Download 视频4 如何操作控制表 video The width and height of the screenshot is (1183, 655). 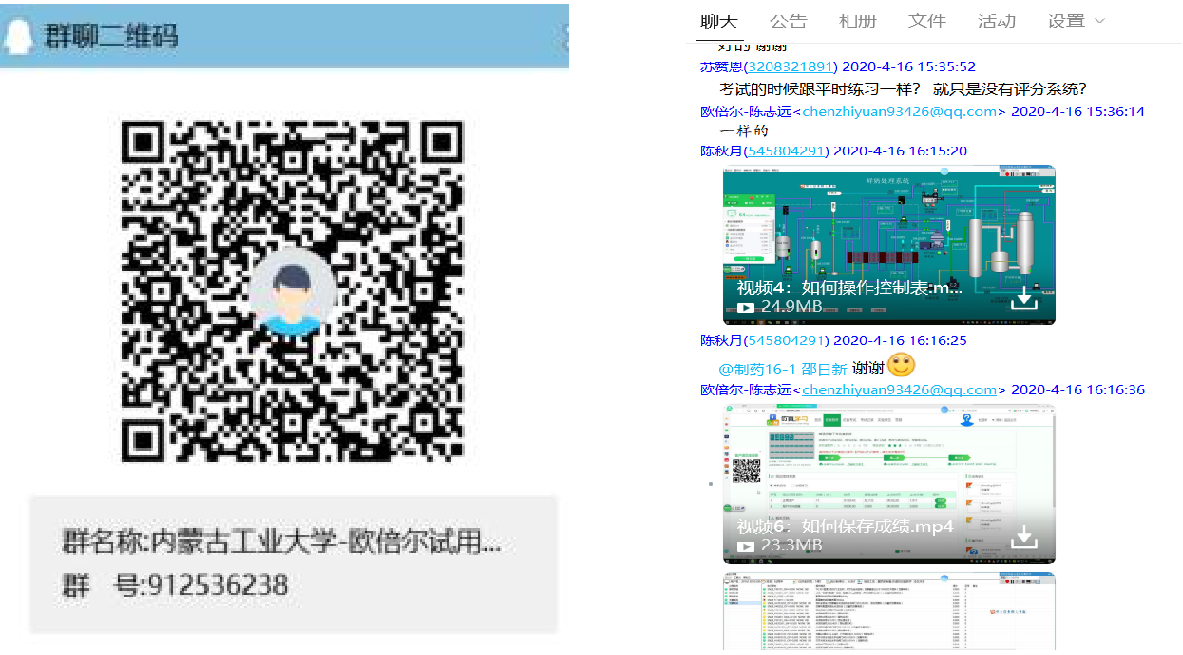[1024, 300]
